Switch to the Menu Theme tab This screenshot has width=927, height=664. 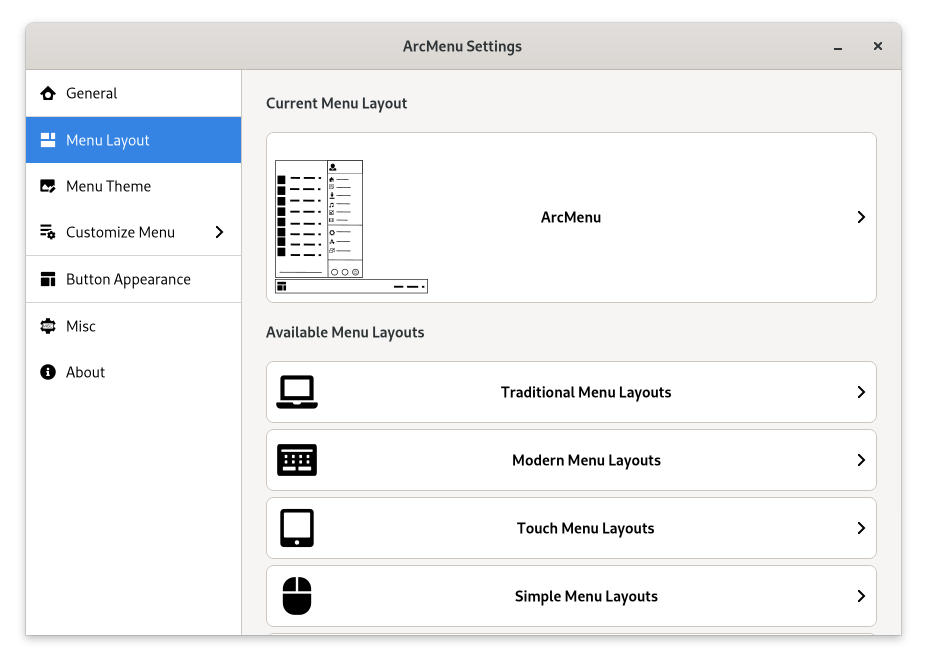pos(108,187)
